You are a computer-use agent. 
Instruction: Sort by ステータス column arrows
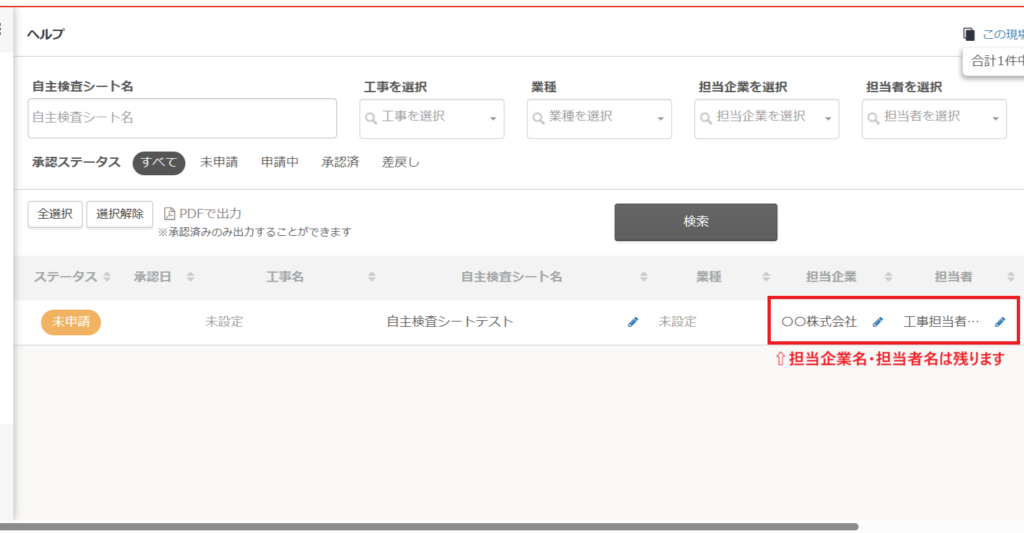tap(107, 277)
